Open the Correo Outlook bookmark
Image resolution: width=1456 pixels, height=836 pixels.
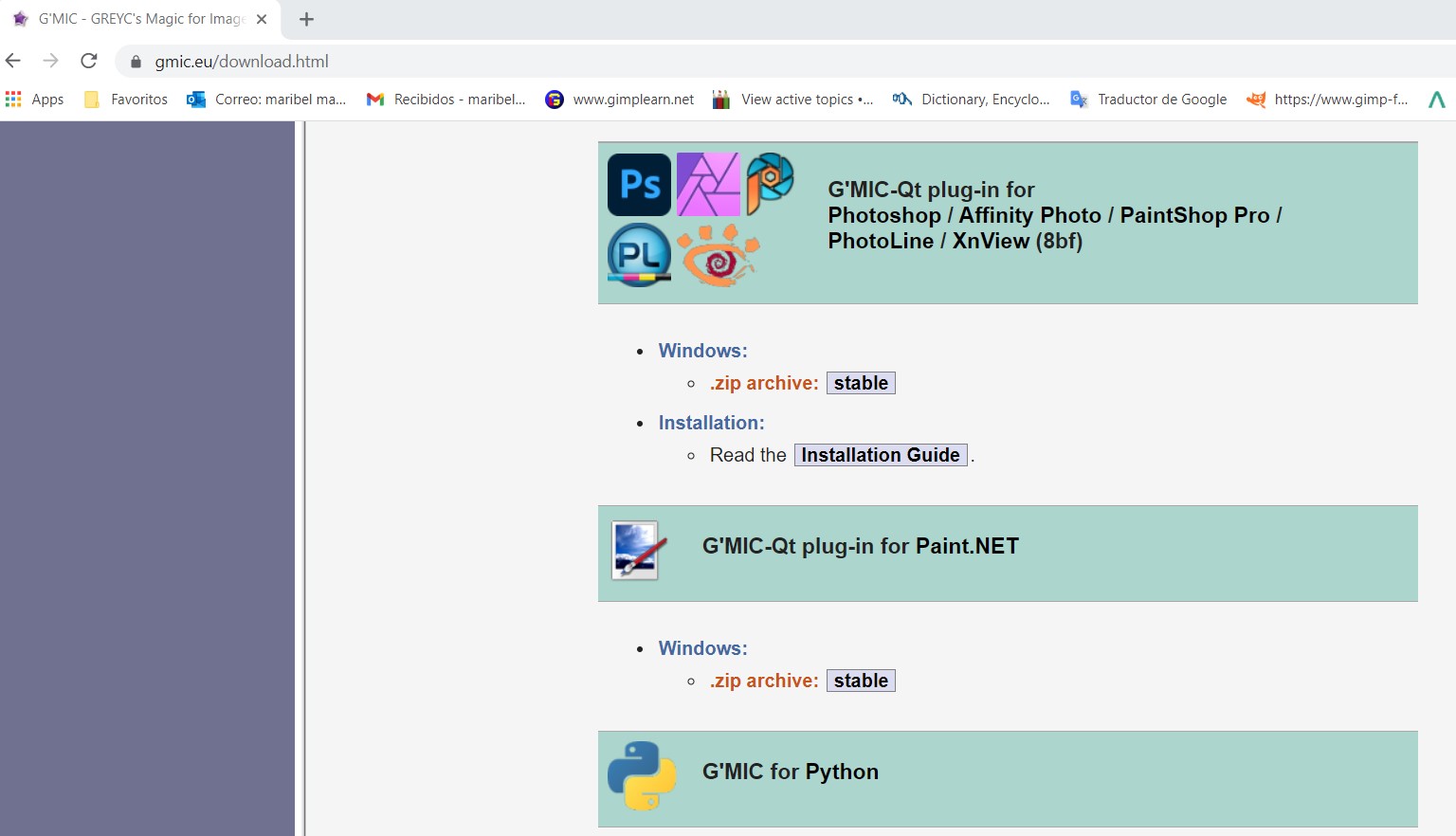266,99
